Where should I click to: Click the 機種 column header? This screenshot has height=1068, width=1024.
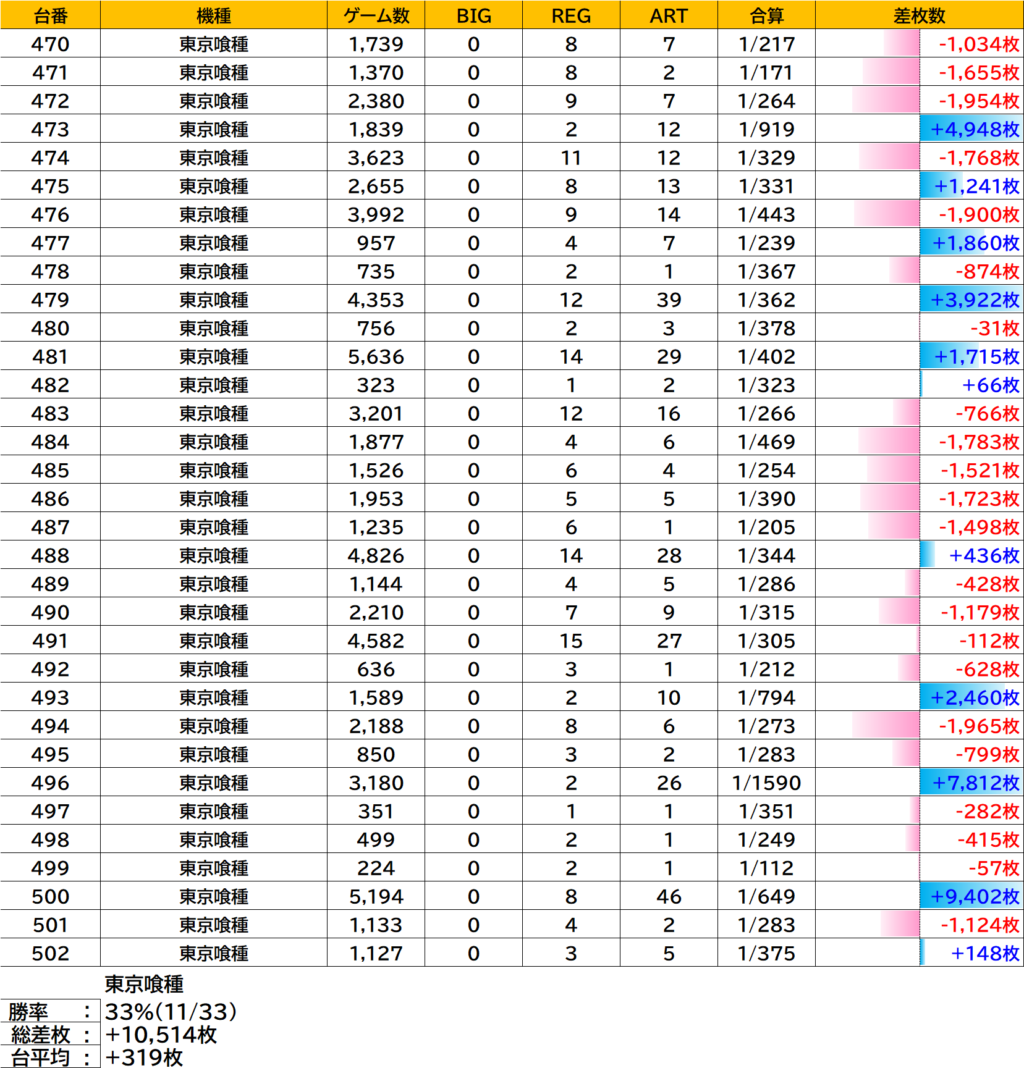(x=214, y=15)
